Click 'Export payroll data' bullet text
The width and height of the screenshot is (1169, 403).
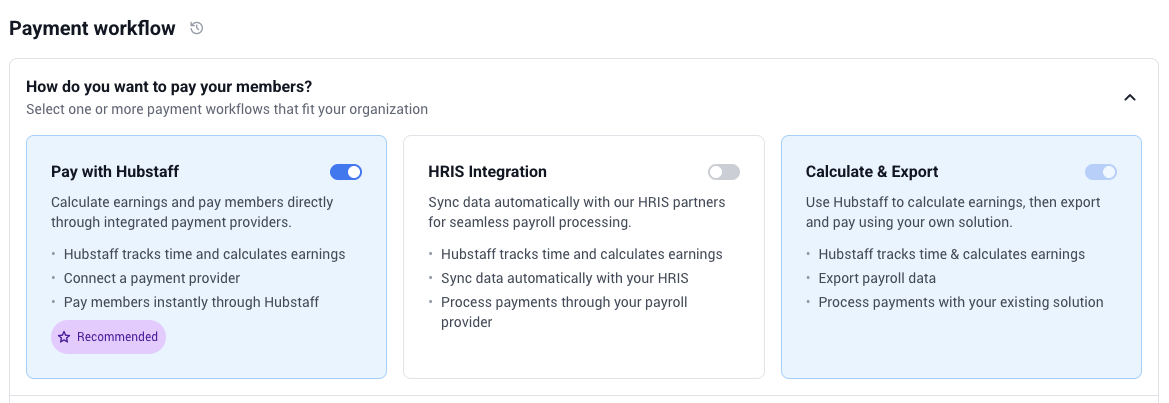877,278
